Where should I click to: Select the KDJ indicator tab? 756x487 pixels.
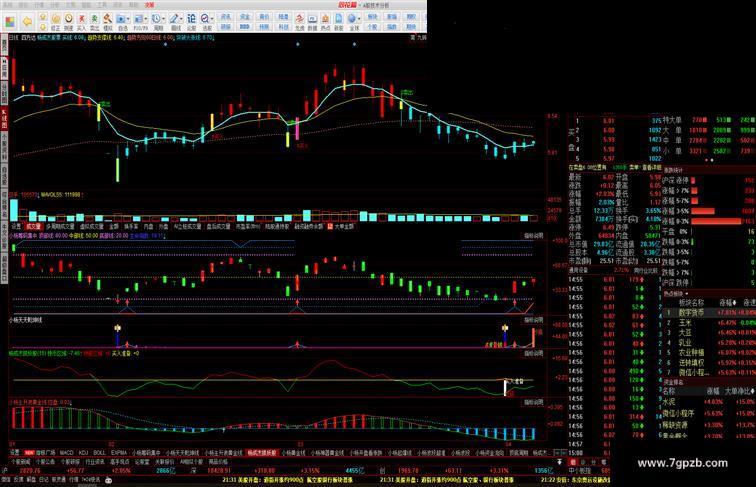point(83,453)
